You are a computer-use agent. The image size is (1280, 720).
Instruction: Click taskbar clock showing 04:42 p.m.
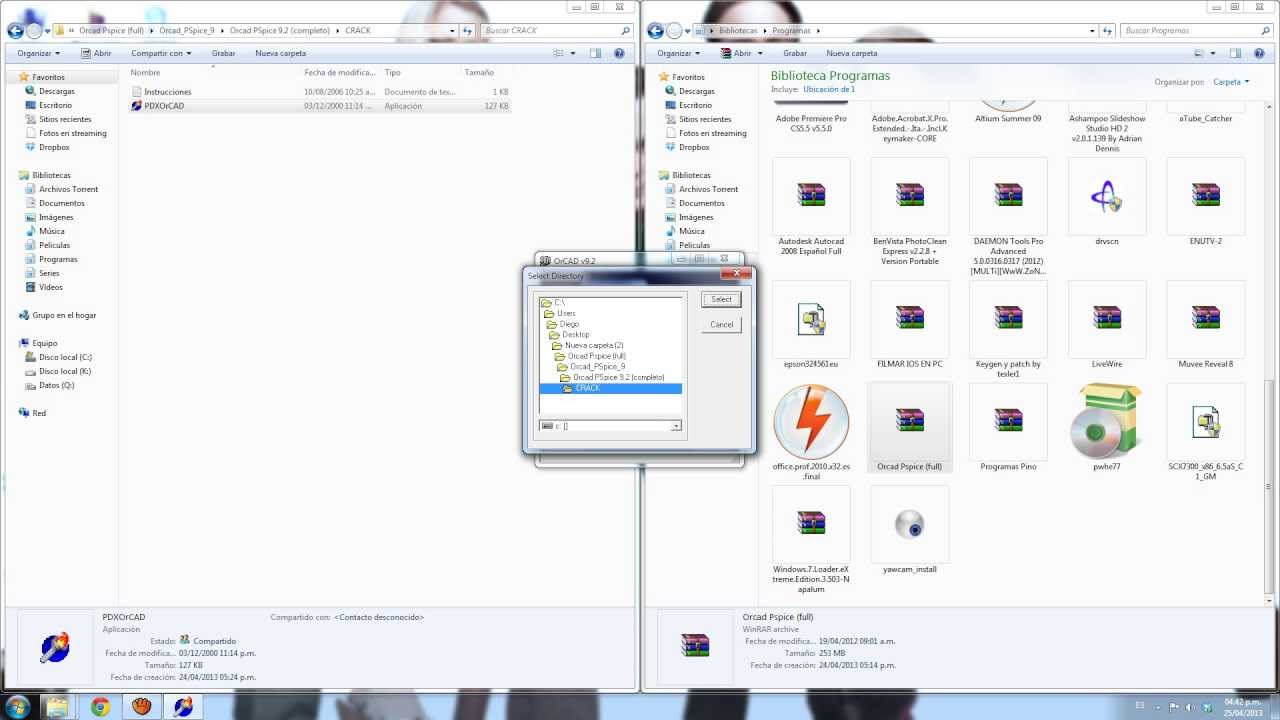pyautogui.click(x=1241, y=707)
